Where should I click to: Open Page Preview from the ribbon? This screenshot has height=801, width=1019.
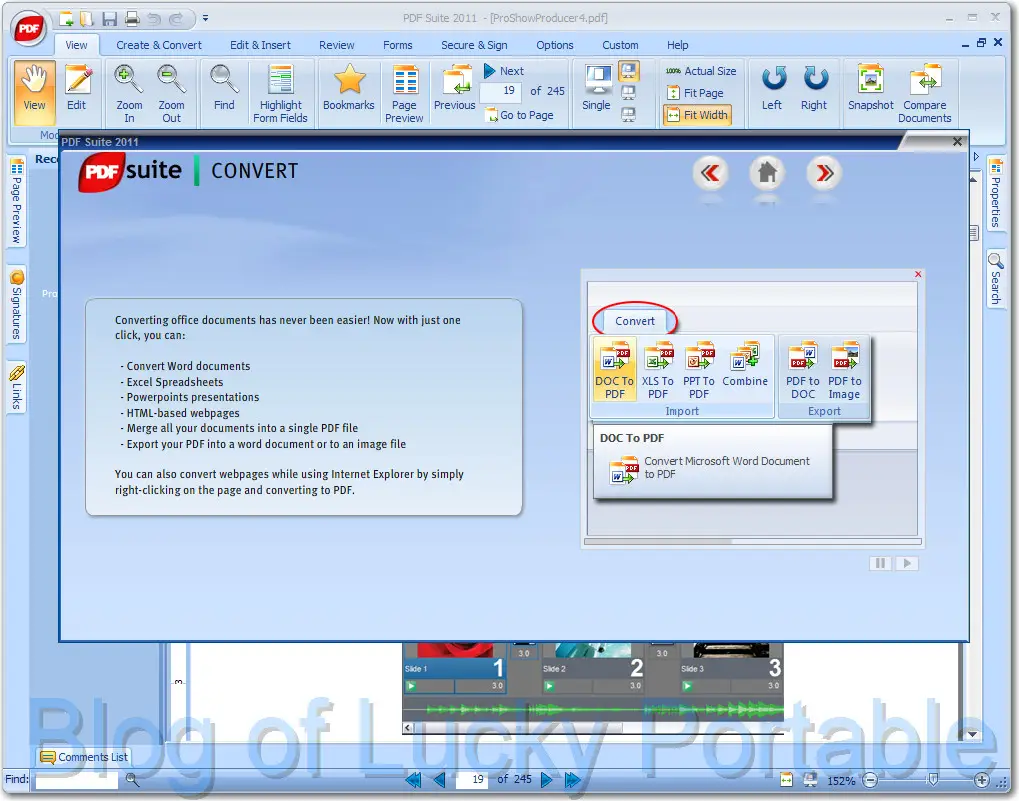point(404,92)
